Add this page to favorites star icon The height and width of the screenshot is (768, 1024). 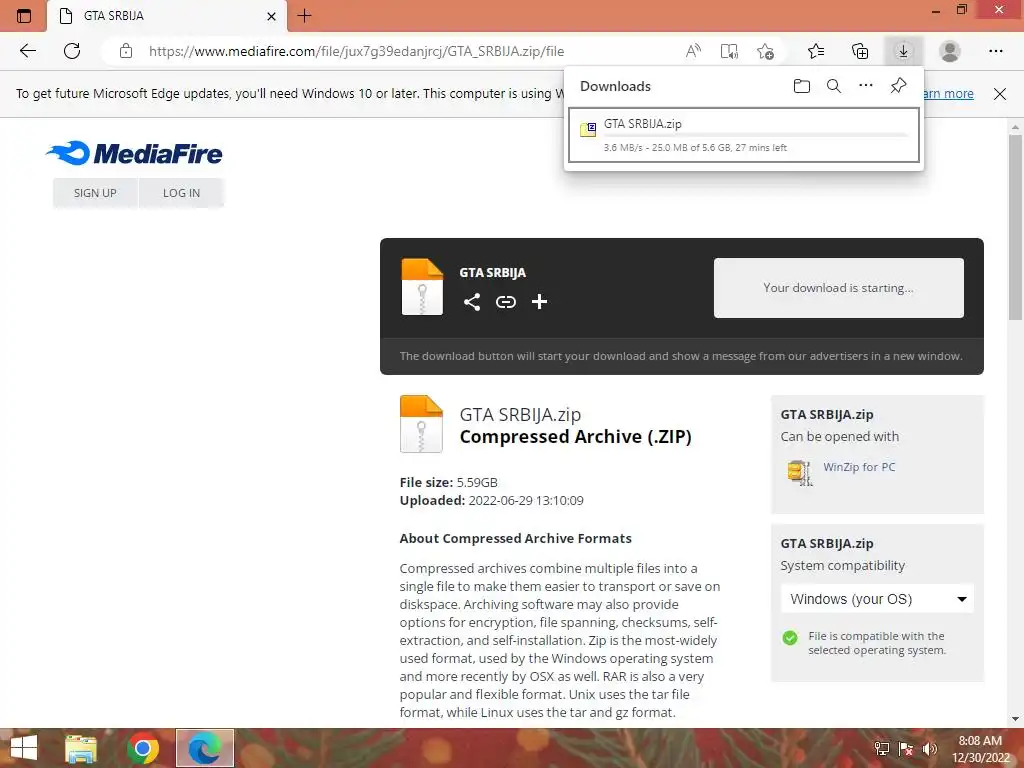click(765, 51)
